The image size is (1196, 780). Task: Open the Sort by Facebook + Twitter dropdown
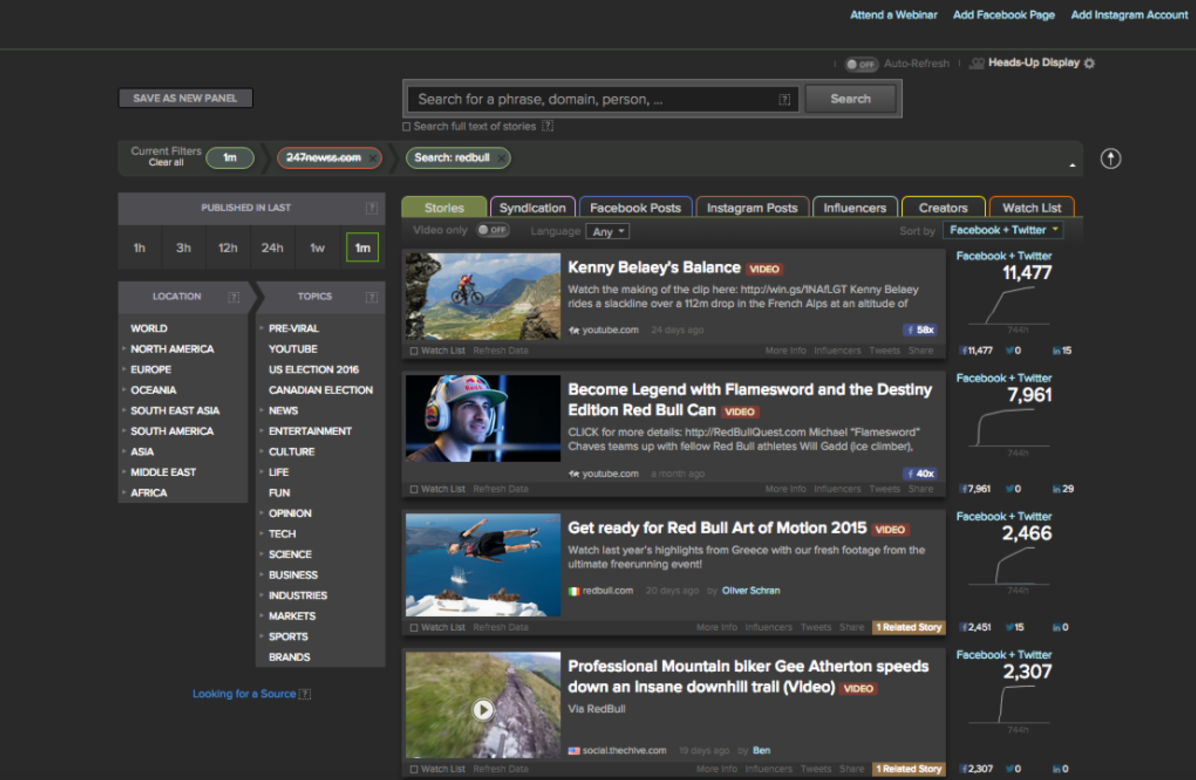(1003, 230)
